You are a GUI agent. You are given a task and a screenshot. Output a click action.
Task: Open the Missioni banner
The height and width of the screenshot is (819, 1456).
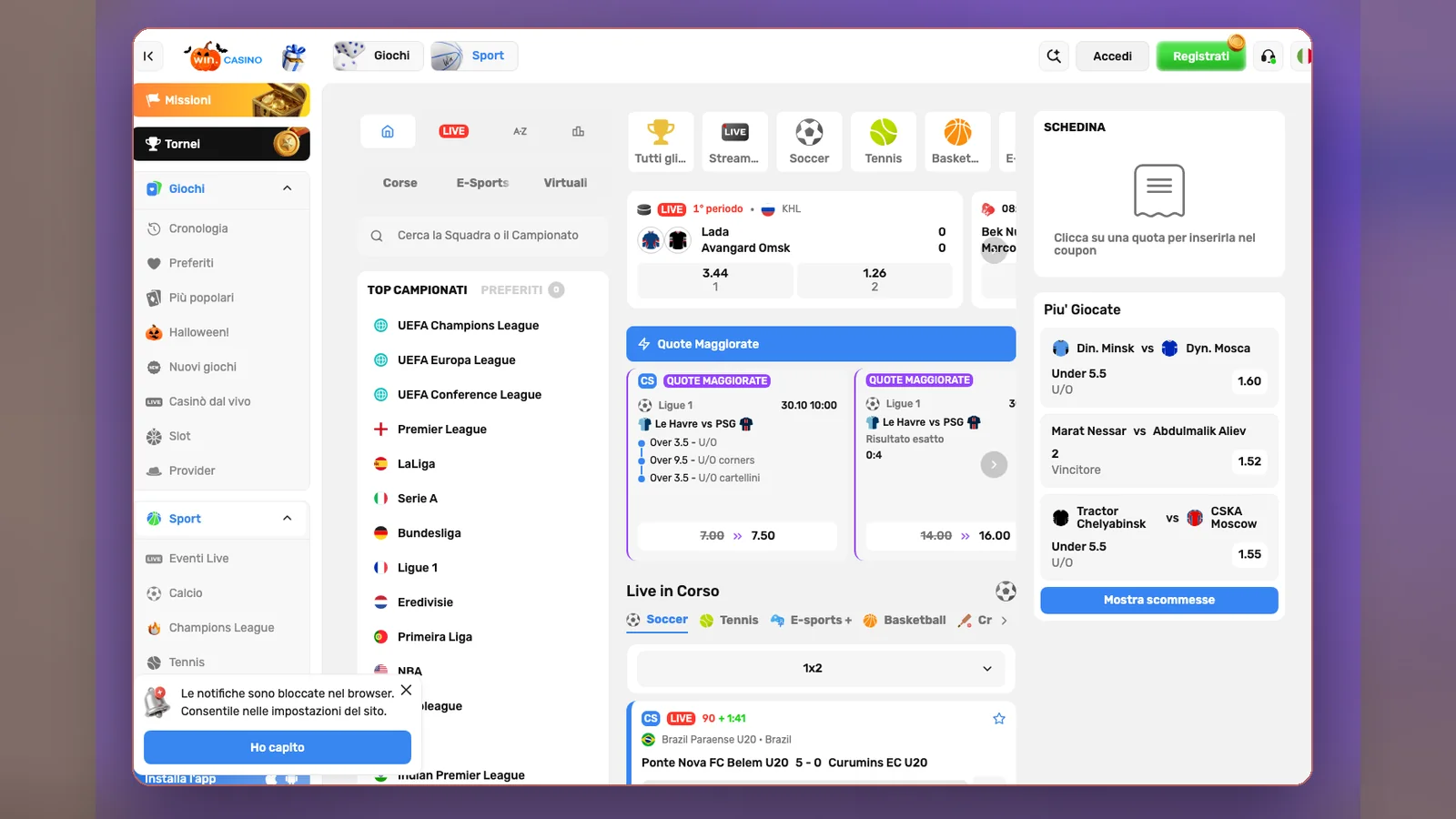click(221, 100)
